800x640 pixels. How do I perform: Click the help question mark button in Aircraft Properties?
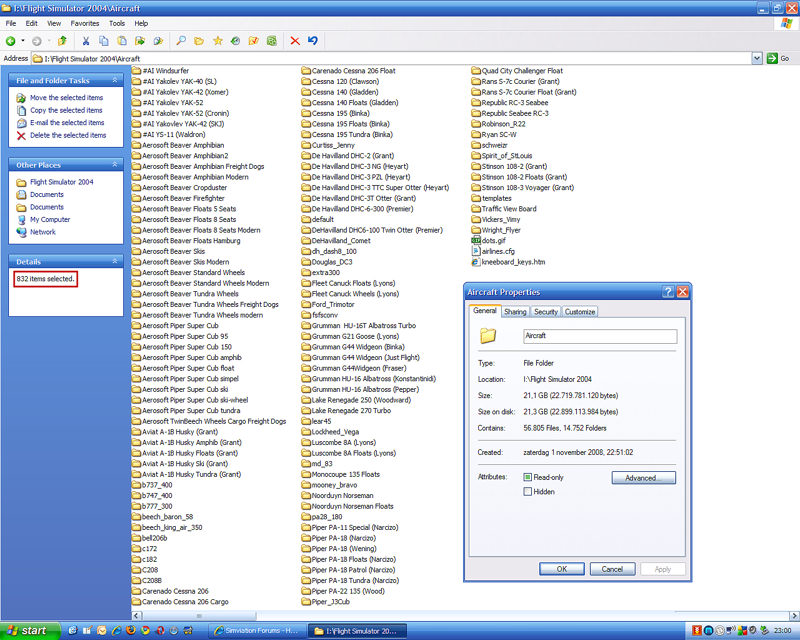click(668, 292)
